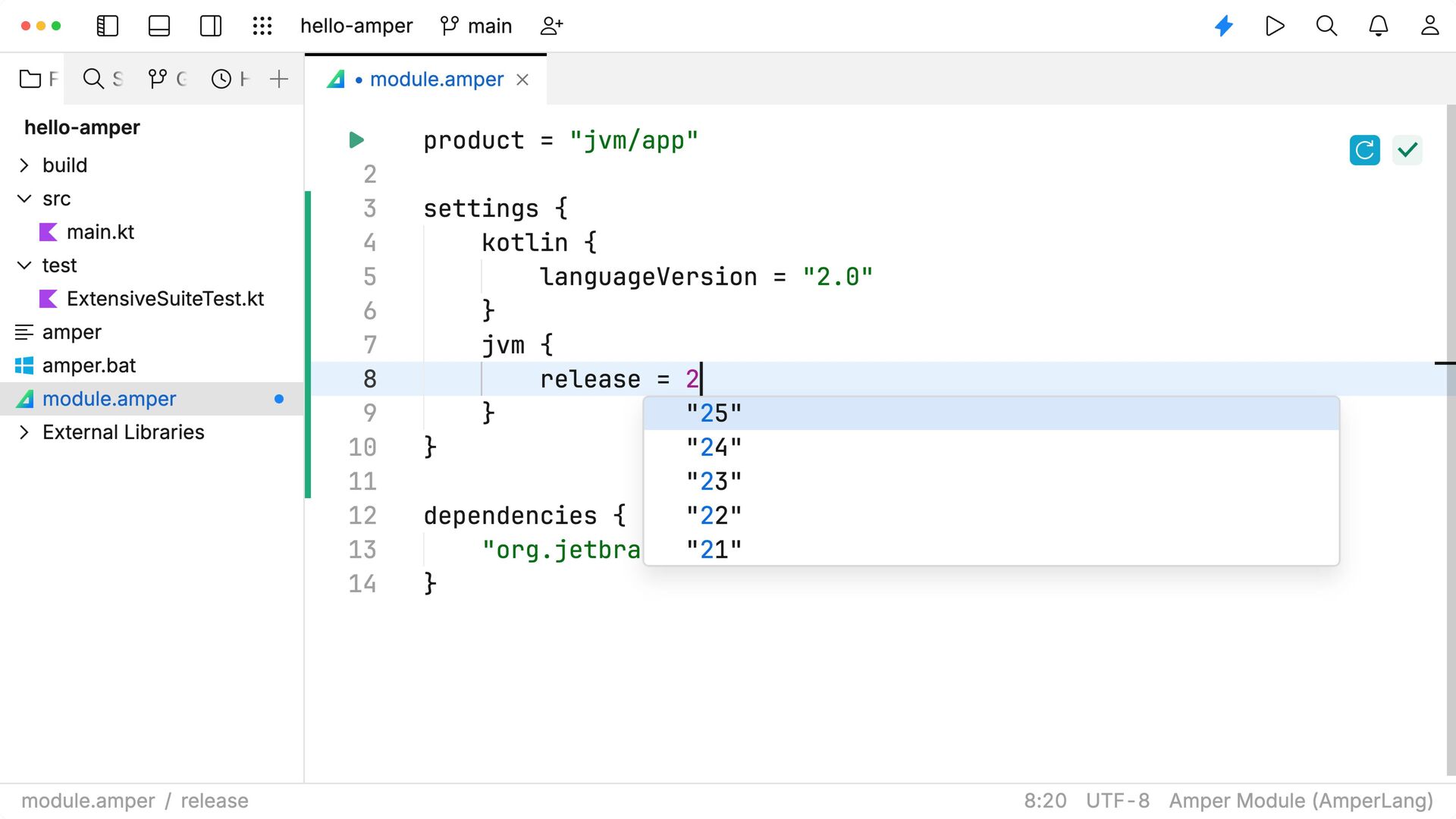
Task: Choose "25" from the completion list
Action: (991, 413)
